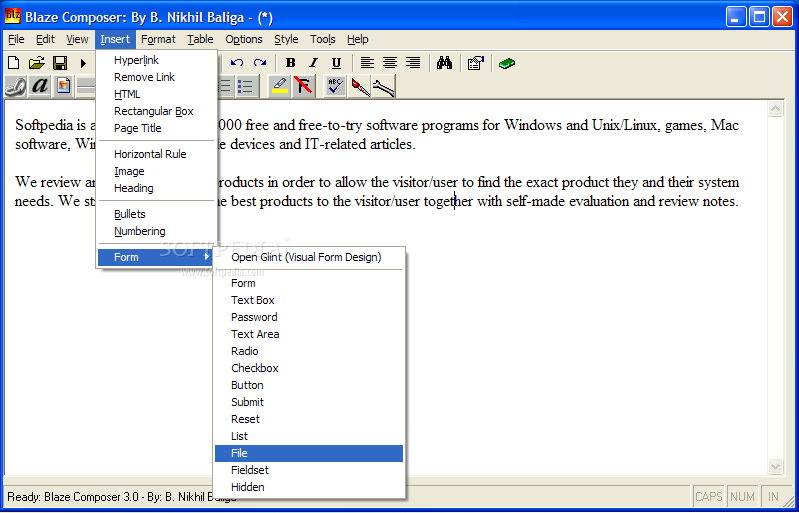Select Form in the Form submenu

[309, 283]
